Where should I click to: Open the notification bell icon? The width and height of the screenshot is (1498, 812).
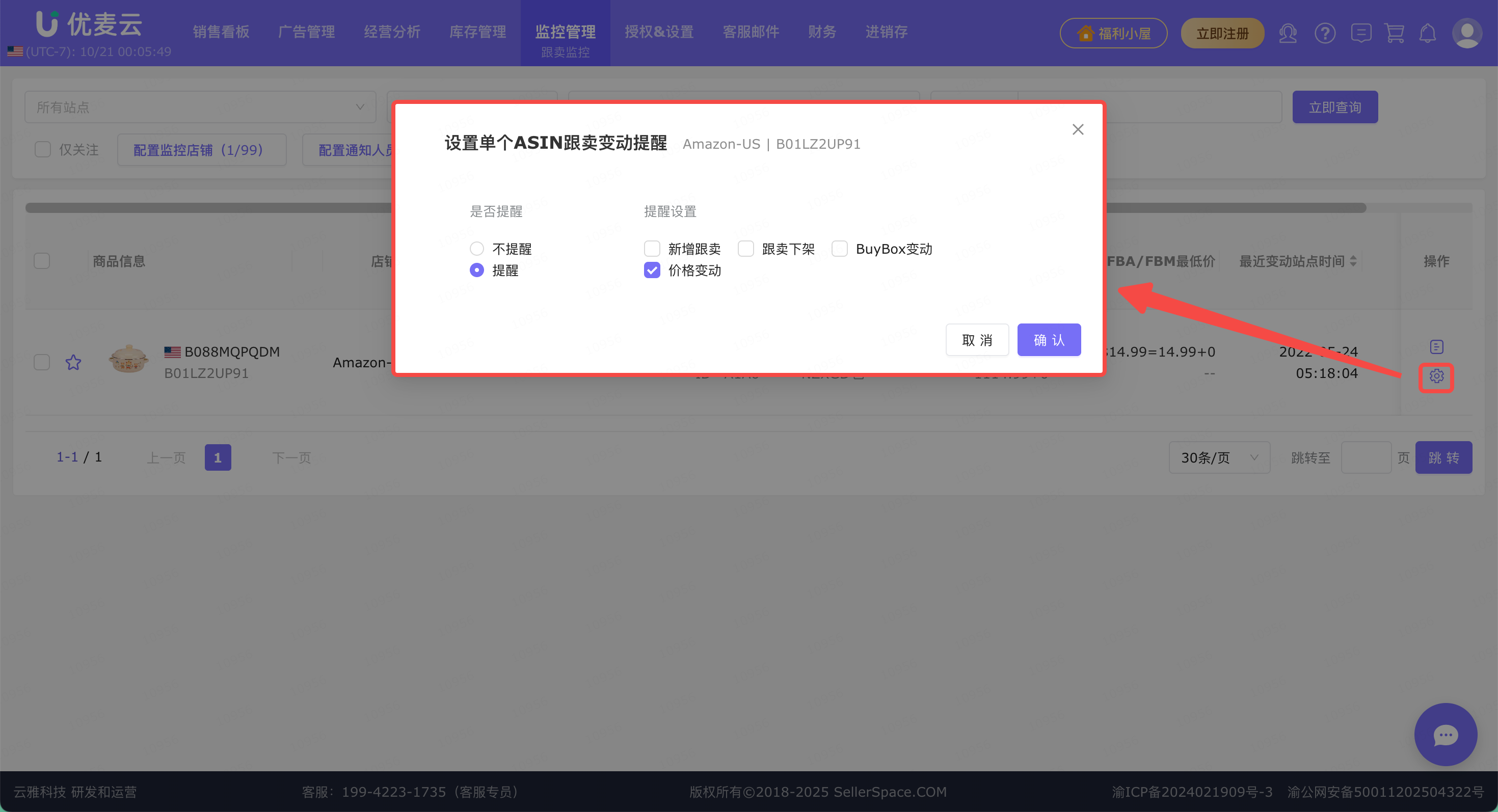coord(1428,33)
